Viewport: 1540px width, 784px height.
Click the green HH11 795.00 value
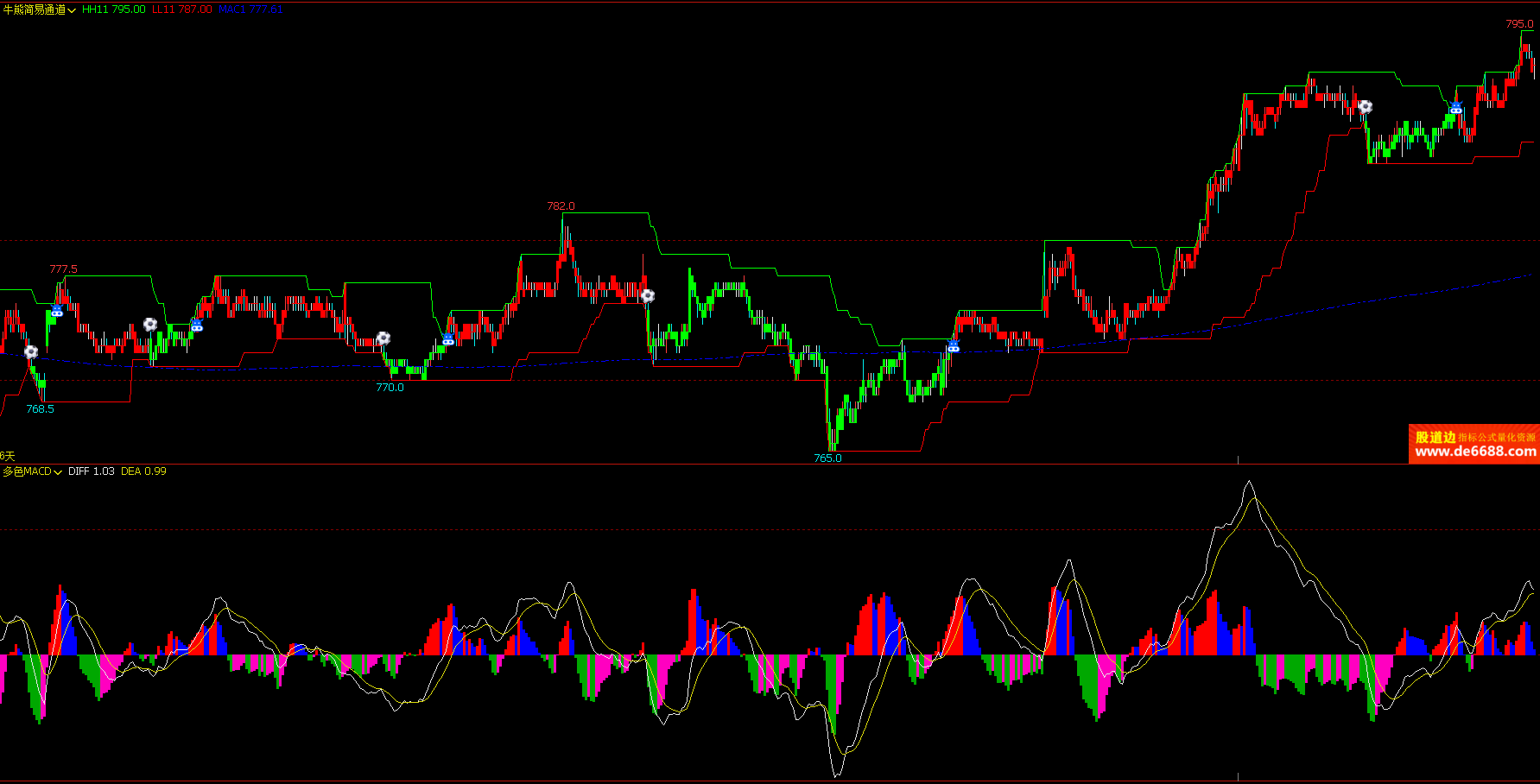coord(113,9)
